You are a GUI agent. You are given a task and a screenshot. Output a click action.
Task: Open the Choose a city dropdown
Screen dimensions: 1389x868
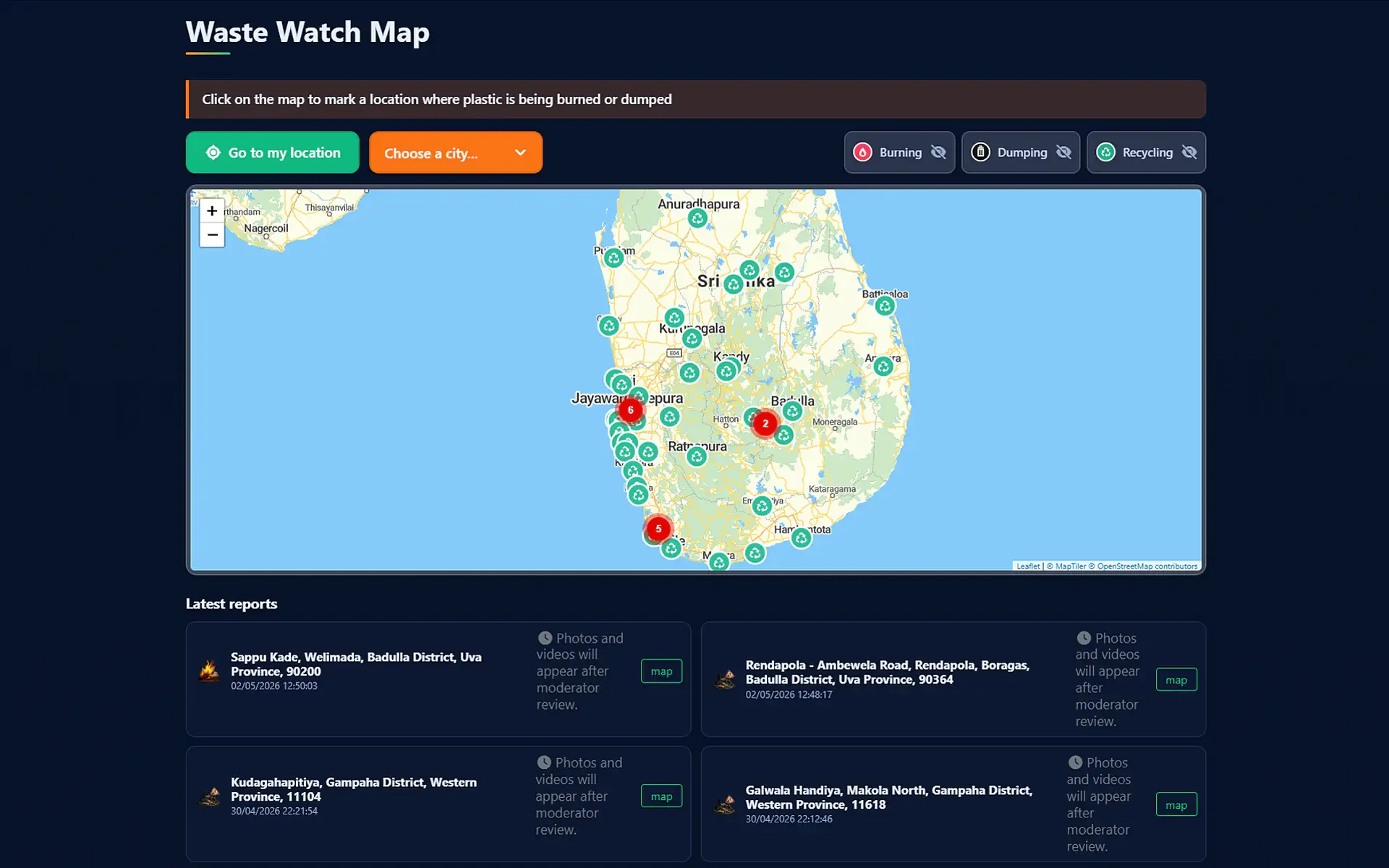tap(456, 153)
